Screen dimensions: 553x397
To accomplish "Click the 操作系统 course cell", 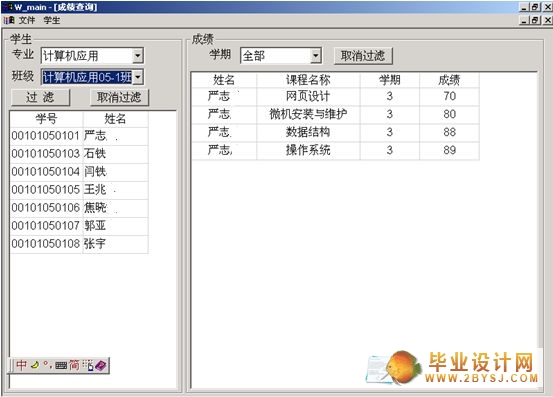I will [308, 150].
